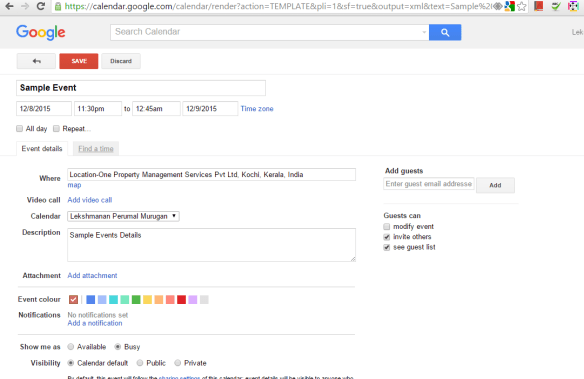The width and height of the screenshot is (584, 379).
Task: Edit the Sample Event title field
Action: point(141,88)
